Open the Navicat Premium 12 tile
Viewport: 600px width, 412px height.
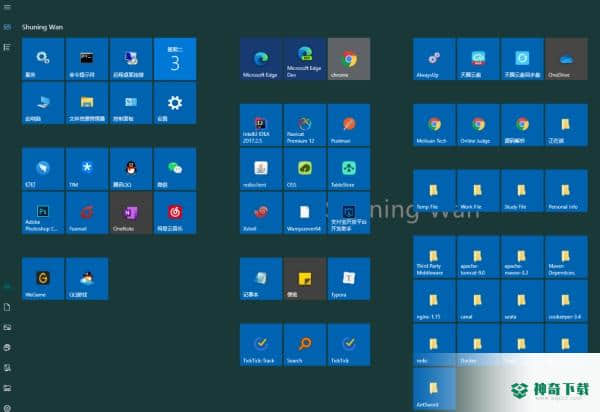click(305, 125)
